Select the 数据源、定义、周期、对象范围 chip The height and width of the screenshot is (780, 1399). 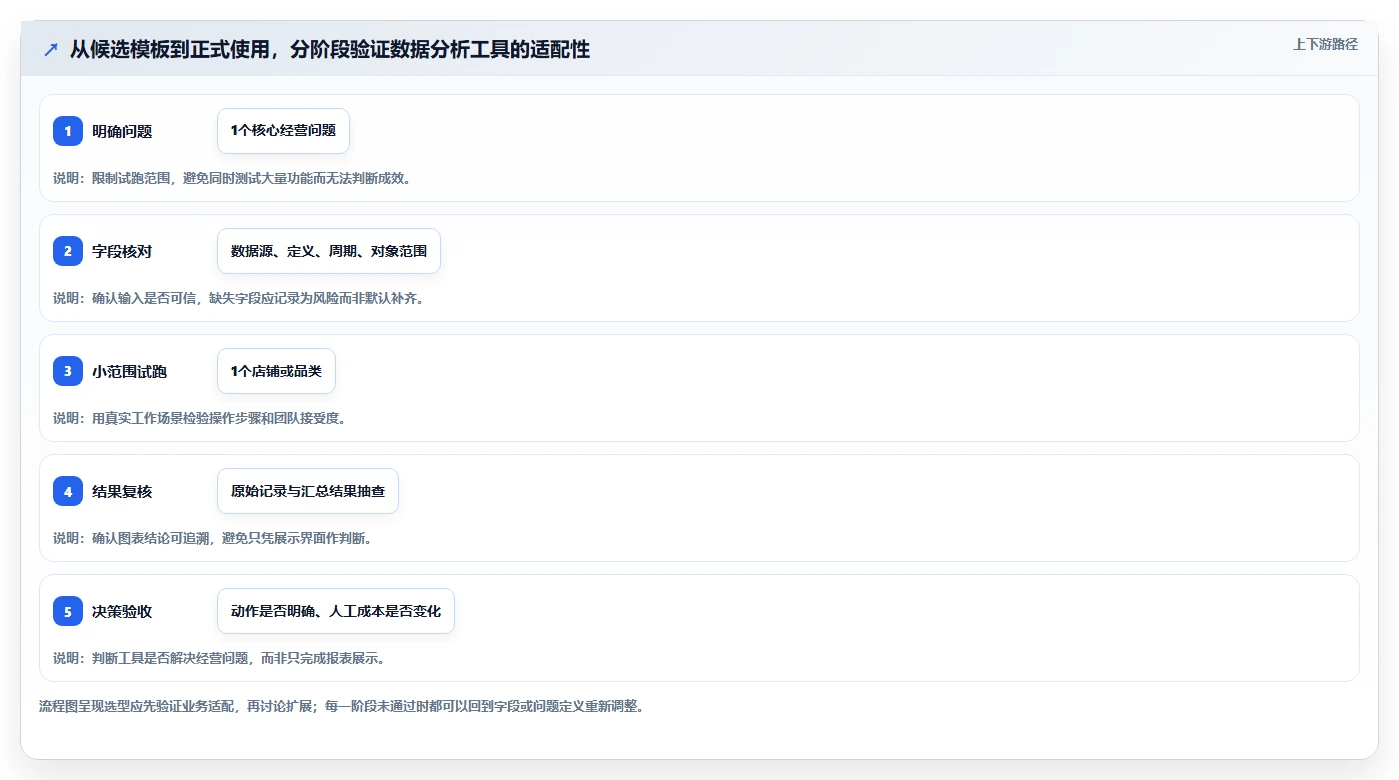[329, 251]
